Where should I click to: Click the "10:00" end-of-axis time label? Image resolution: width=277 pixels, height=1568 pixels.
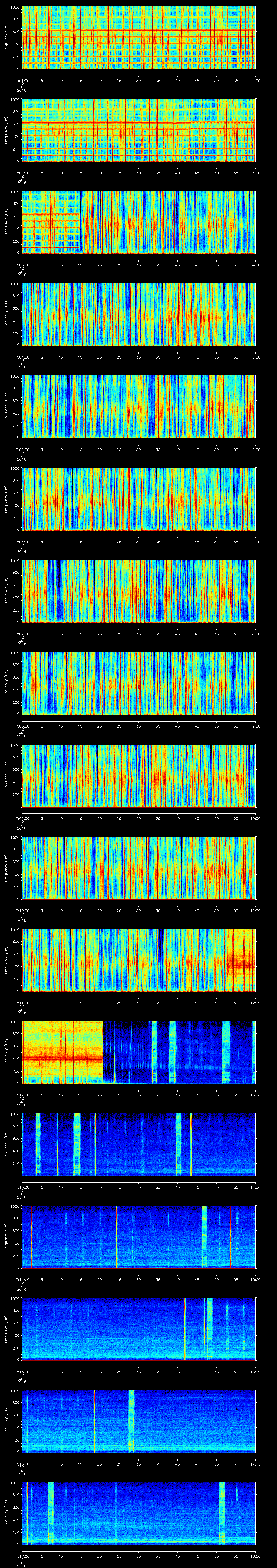point(256,818)
